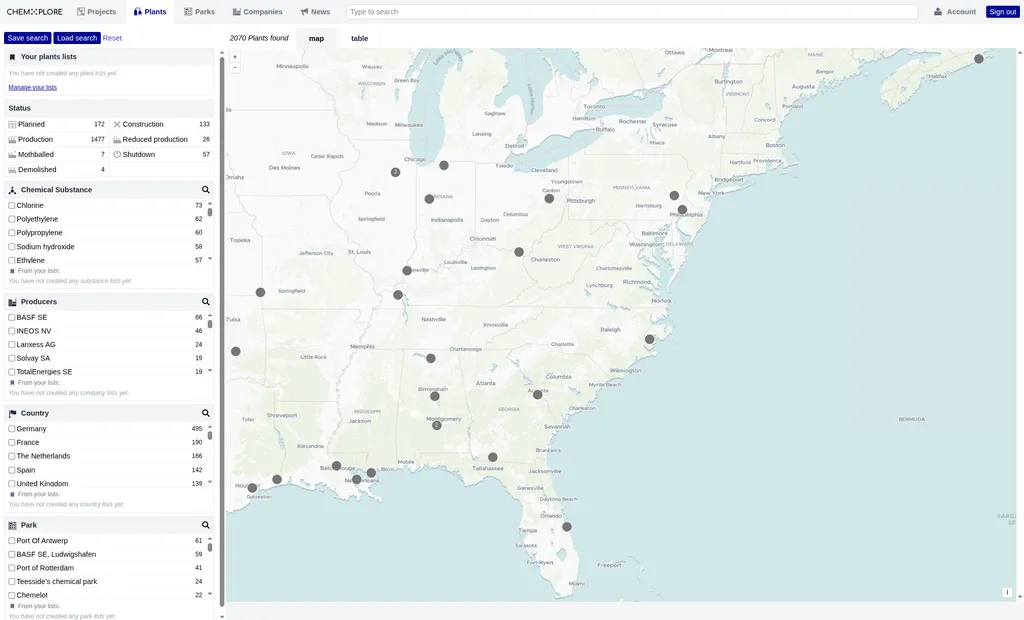Check the BASF SE producer filter

(12, 318)
